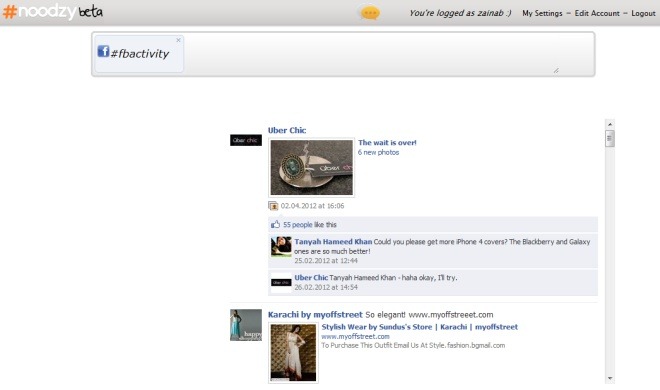Screen dimensions: 660x390
Task: Open 'Stylish Wear by Sundus's Store' link
Action: point(420,327)
